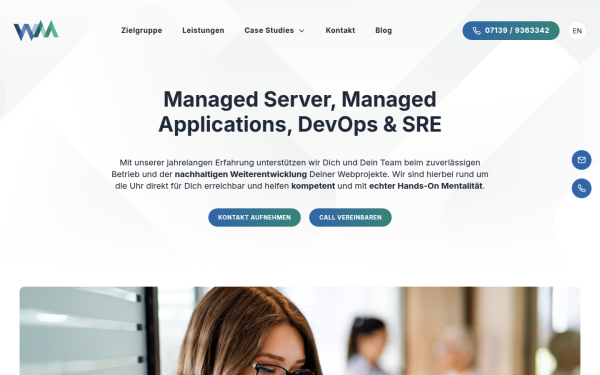The image size is (600, 375).
Task: Click the Call vereinbaren button
Action: [350, 217]
